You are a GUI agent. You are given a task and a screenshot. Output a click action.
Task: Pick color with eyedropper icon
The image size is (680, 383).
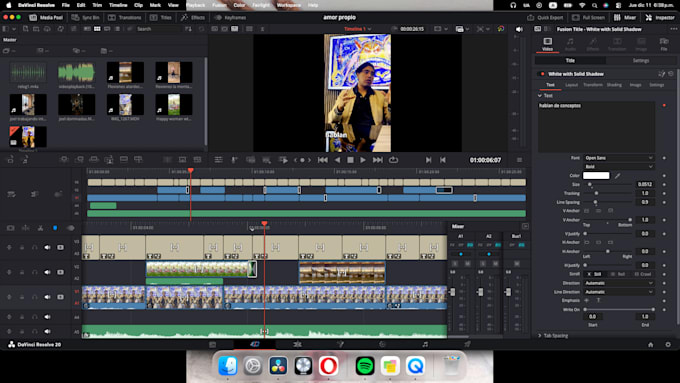(x=618, y=176)
